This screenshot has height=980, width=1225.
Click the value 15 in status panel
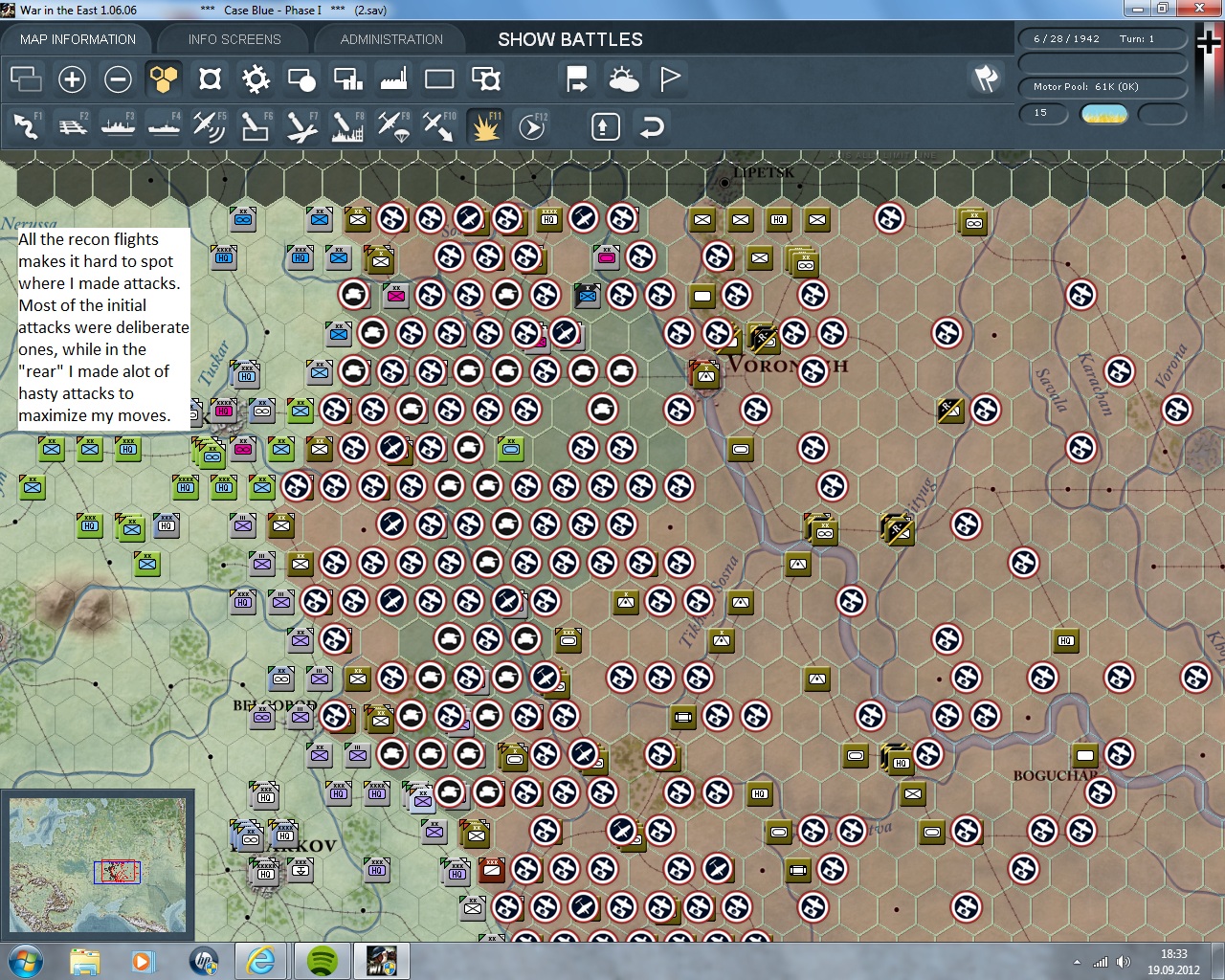pos(1041,113)
